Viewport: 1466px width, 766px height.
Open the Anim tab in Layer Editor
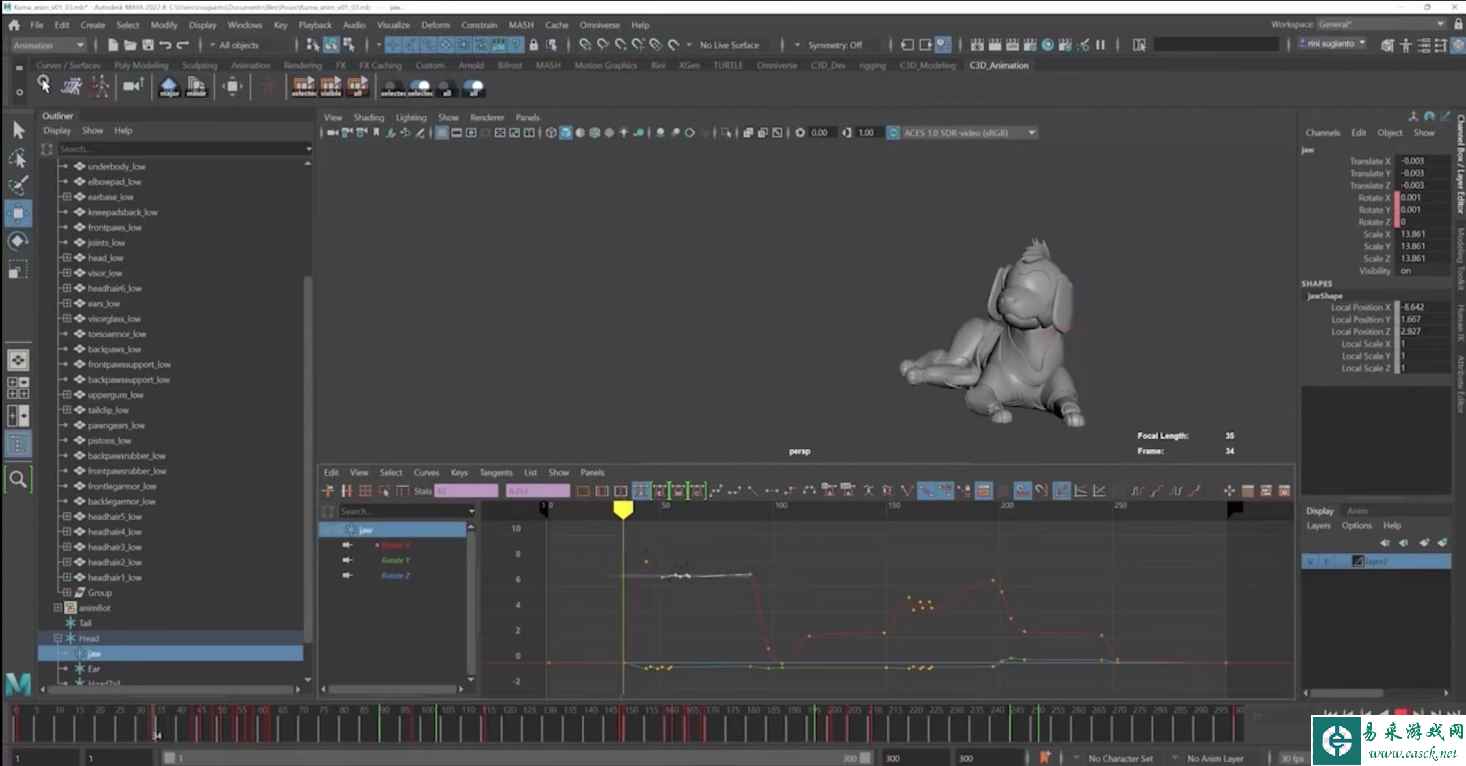coord(1357,511)
